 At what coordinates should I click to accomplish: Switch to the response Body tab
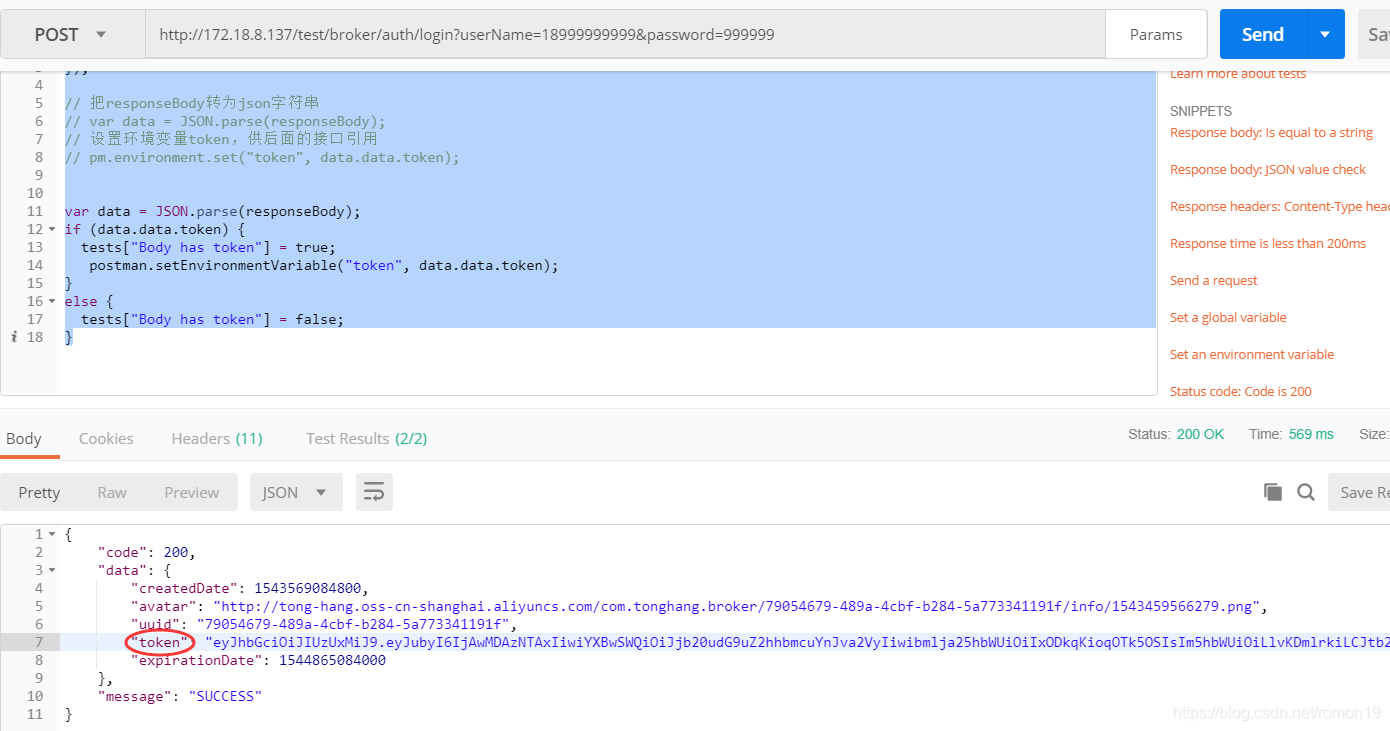(x=24, y=438)
